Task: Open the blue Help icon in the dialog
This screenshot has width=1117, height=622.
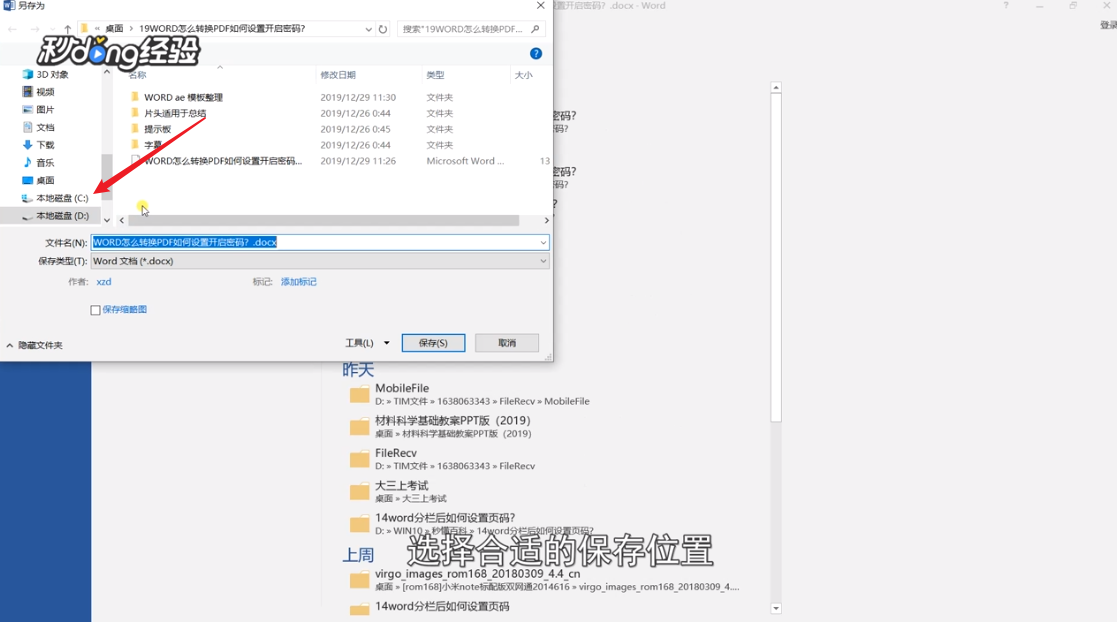Action: pyautogui.click(x=536, y=53)
